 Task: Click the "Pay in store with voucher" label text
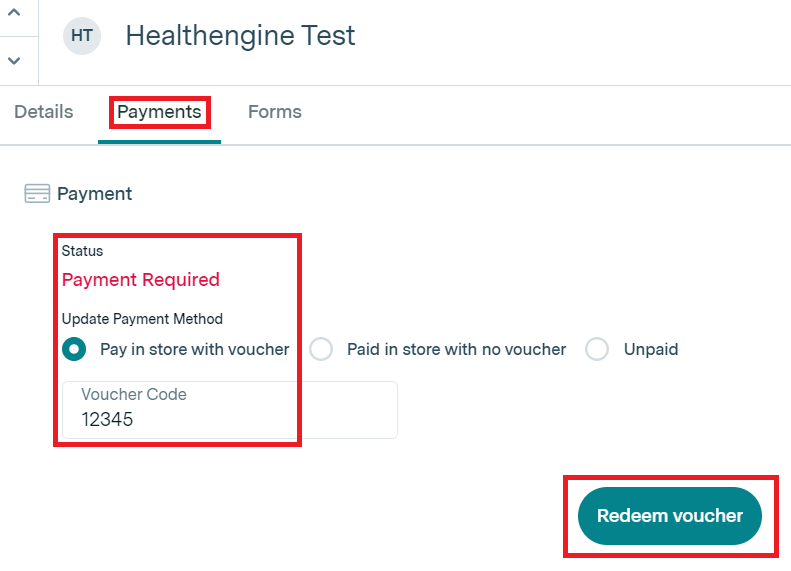pyautogui.click(x=195, y=350)
